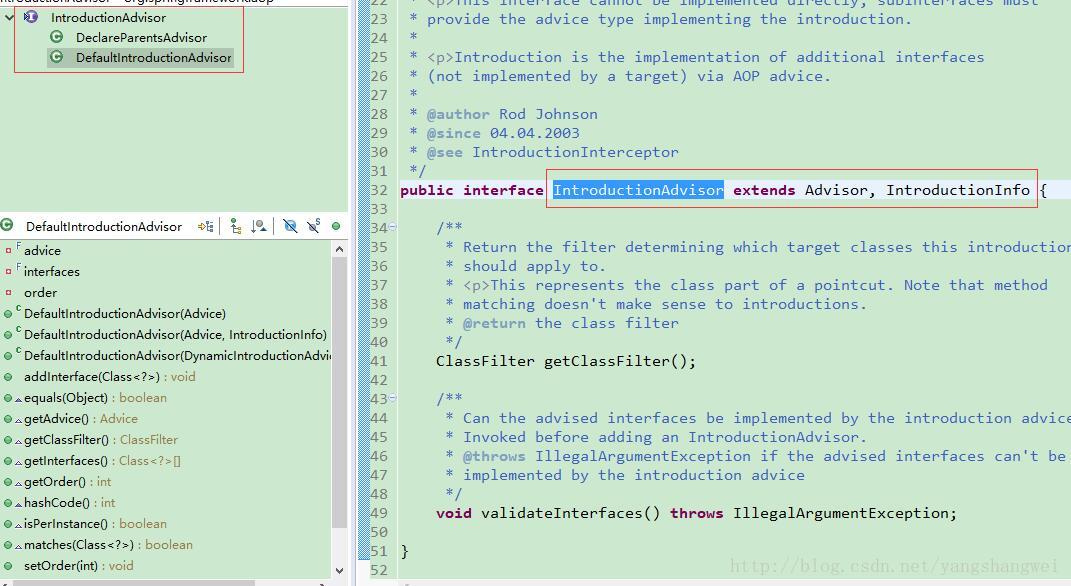The height and width of the screenshot is (586, 1071).
Task: Click Sort Members by Defining Type icon
Action: [259, 227]
